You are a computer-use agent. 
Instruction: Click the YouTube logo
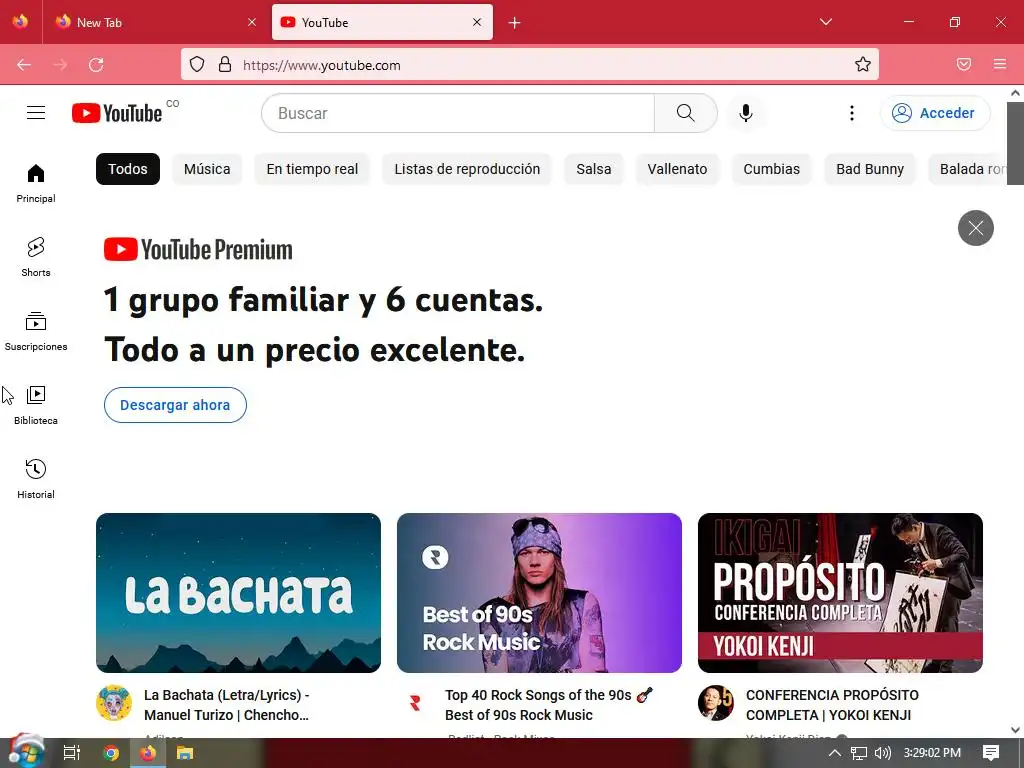(x=117, y=113)
